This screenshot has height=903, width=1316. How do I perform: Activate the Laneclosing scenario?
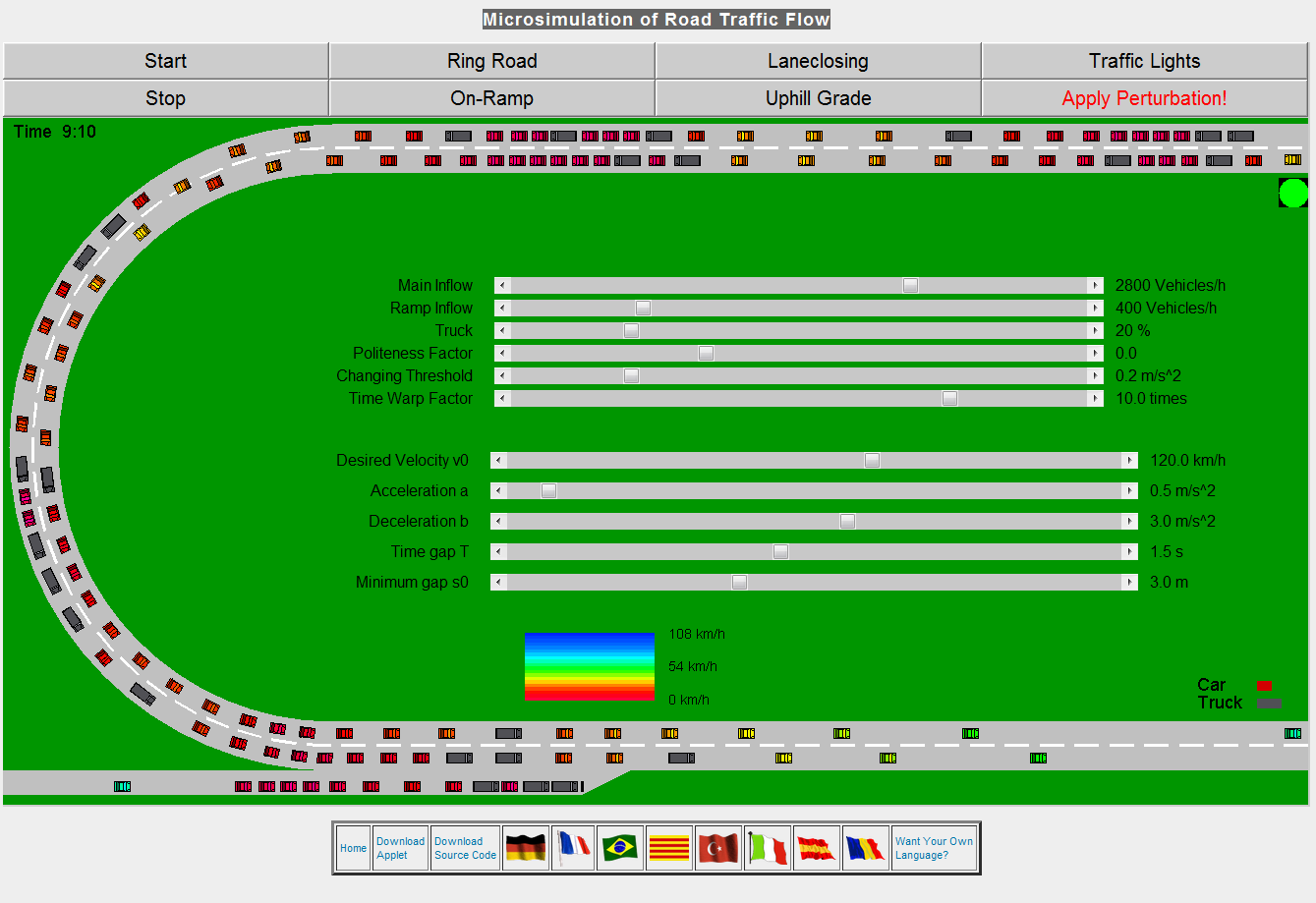[x=818, y=60]
